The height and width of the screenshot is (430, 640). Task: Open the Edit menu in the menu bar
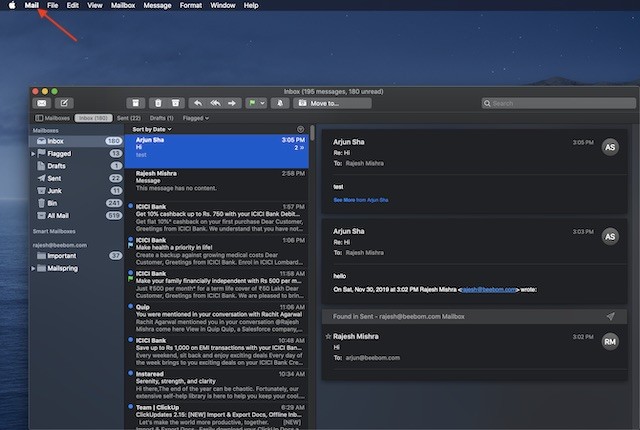(73, 5)
